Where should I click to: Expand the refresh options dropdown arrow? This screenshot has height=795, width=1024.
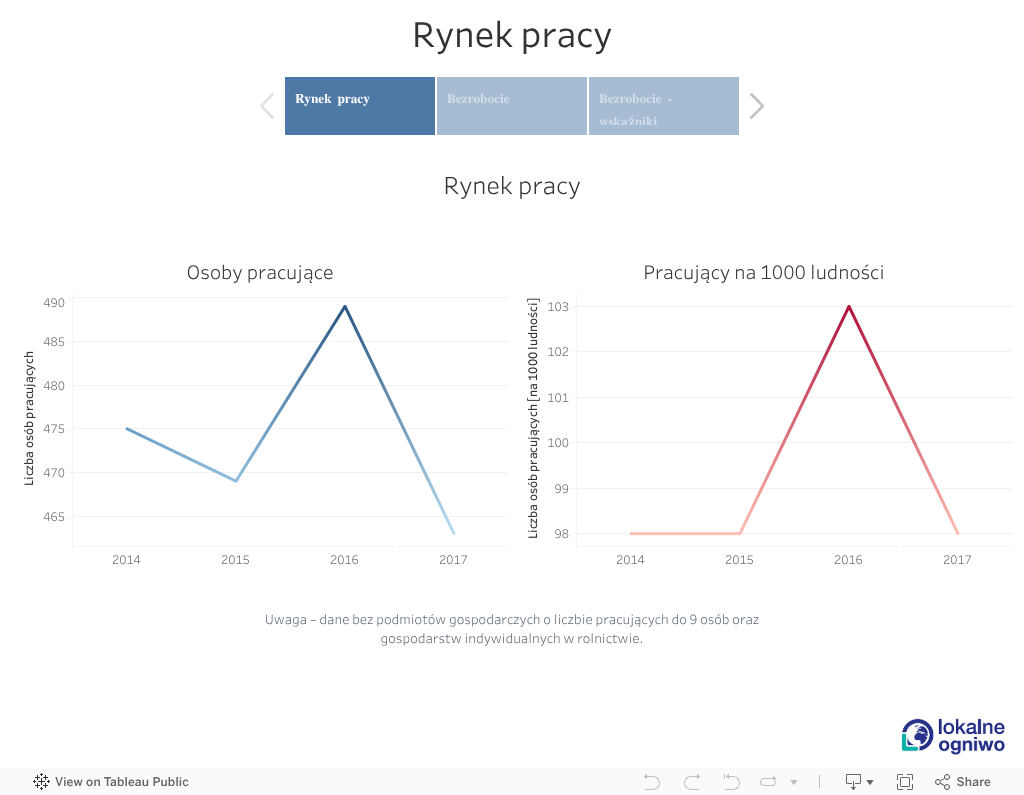tap(794, 782)
